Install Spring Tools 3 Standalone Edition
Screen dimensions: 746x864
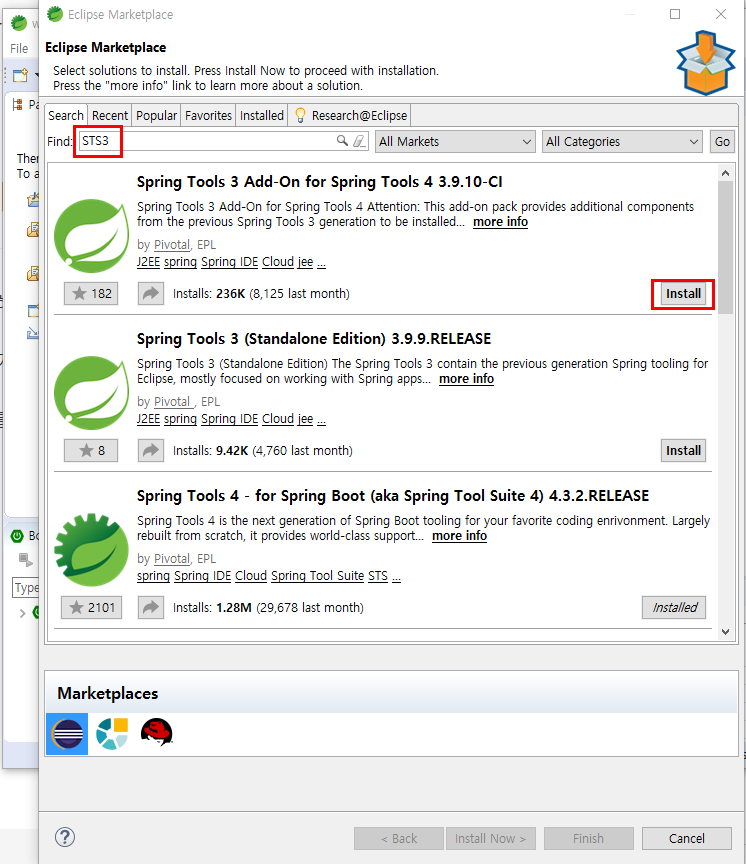coord(683,451)
